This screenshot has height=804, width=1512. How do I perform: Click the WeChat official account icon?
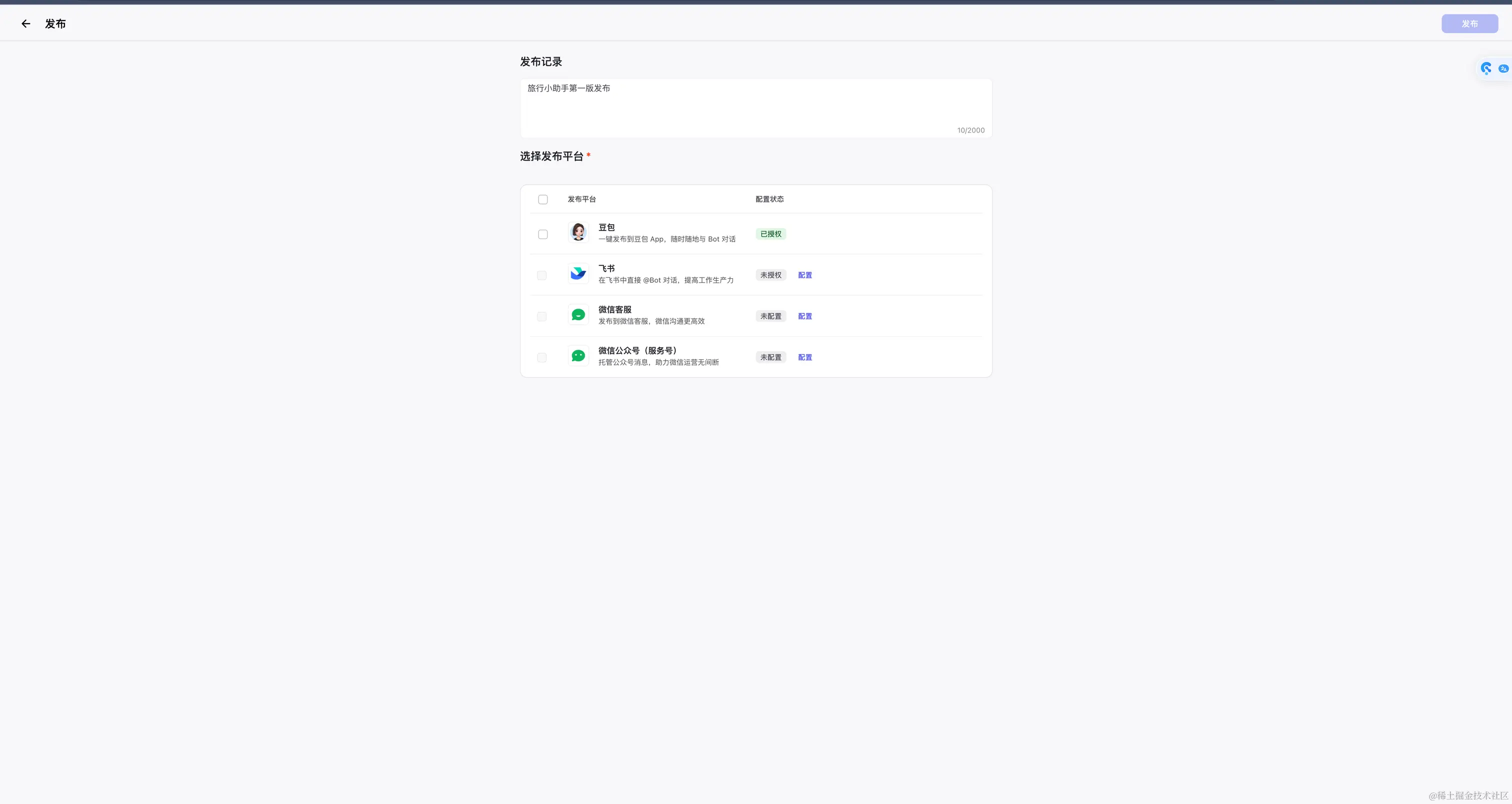[578, 356]
